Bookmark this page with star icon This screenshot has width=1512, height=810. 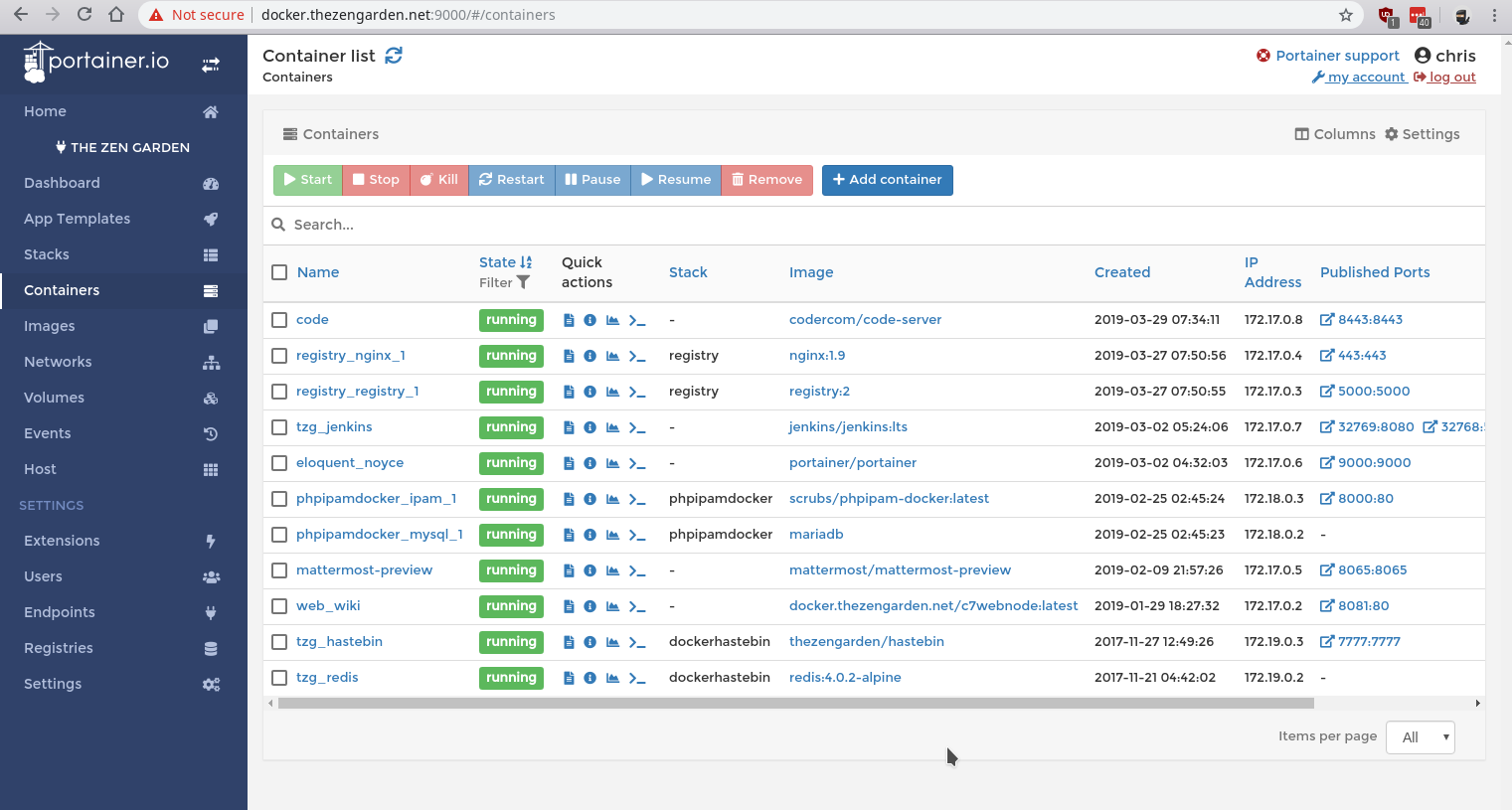1346,15
